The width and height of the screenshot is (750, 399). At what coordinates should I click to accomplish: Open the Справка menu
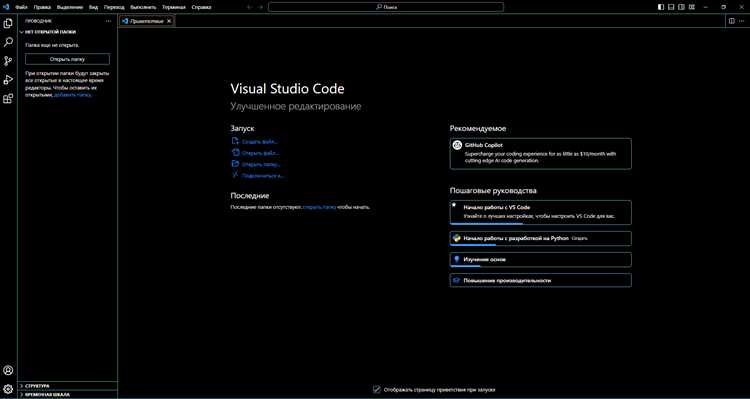point(202,7)
